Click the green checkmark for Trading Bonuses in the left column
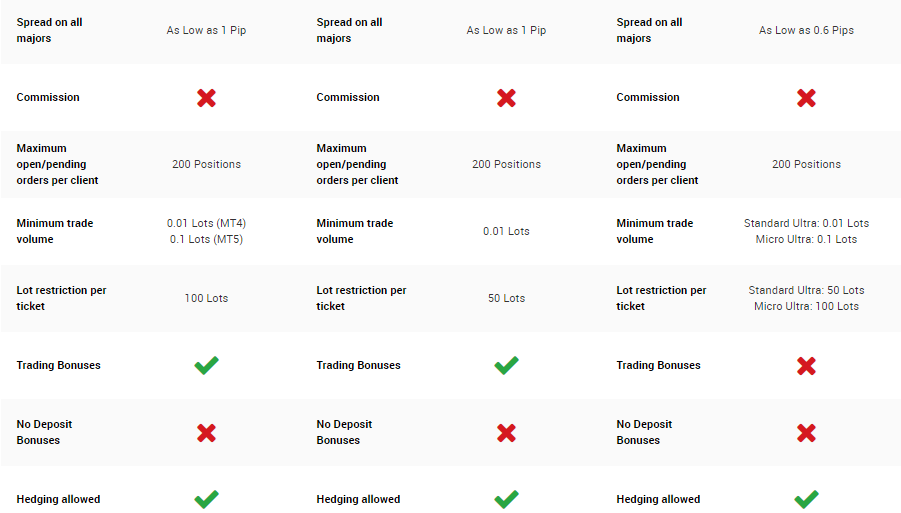The height and width of the screenshot is (513, 901). point(206,365)
